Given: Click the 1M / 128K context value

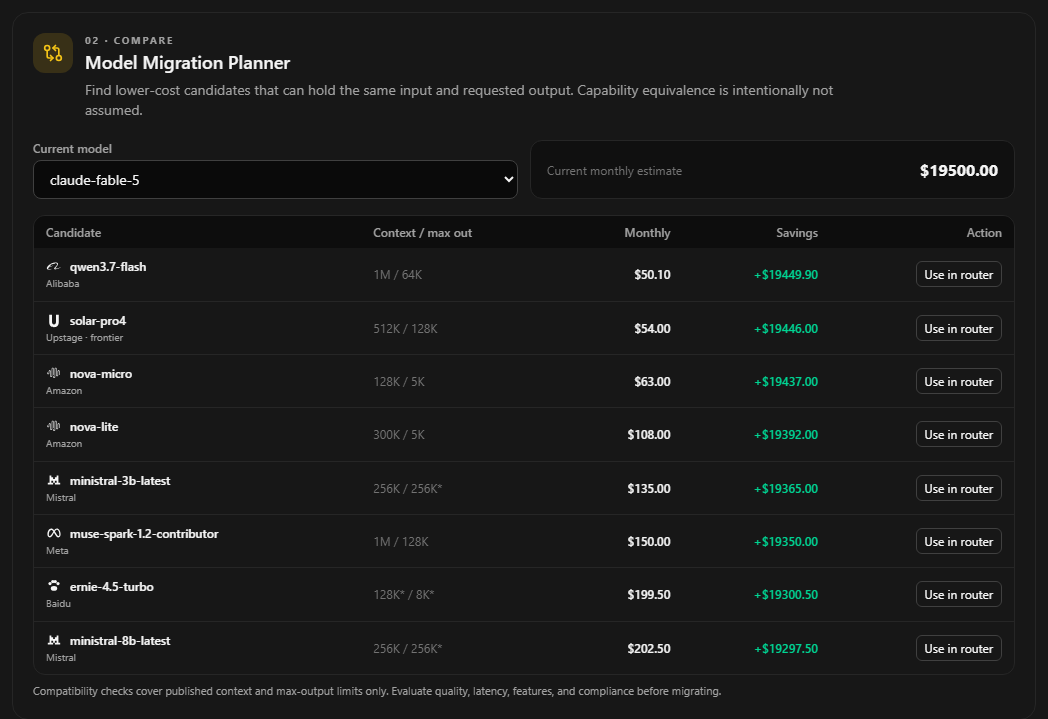Looking at the screenshot, I should [x=401, y=541].
